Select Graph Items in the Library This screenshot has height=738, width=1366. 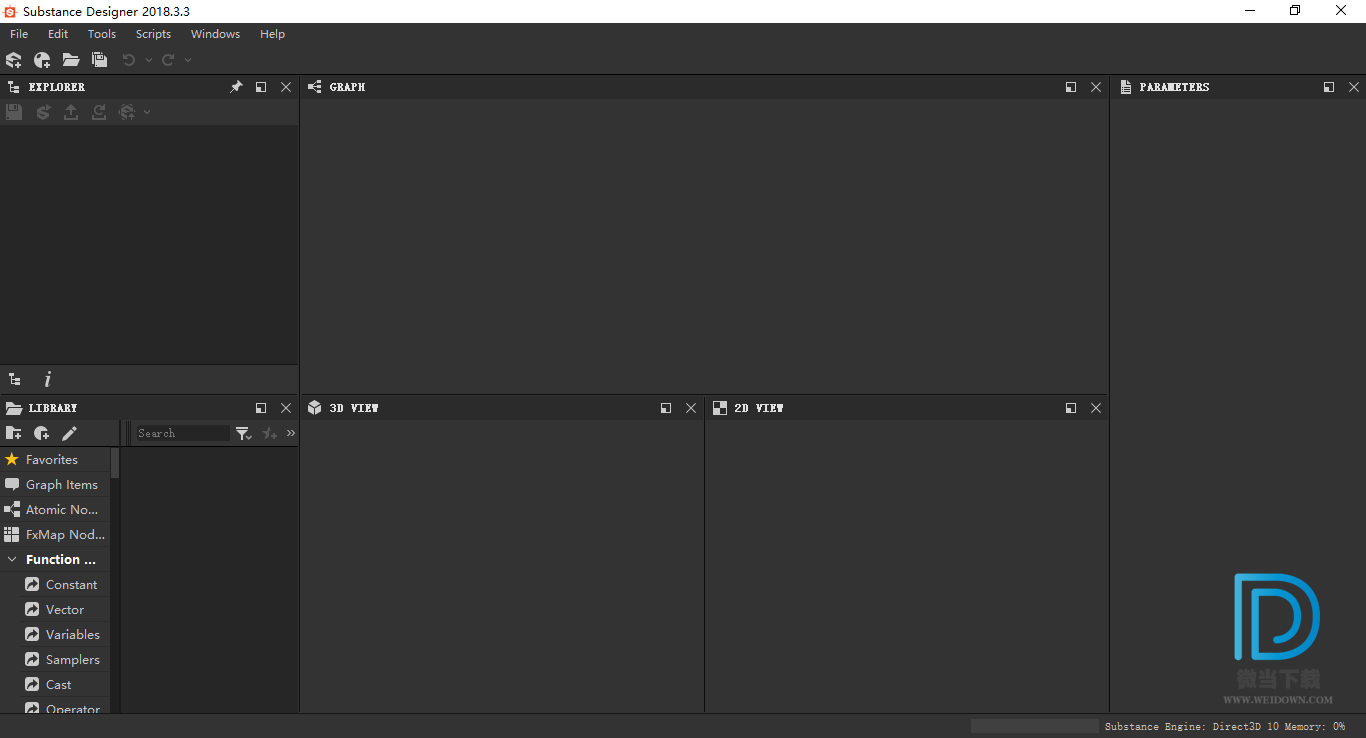point(55,485)
